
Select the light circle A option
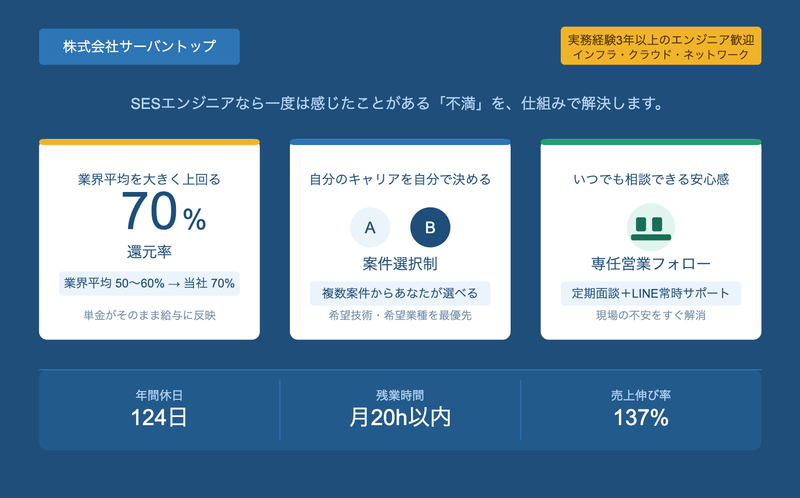click(x=369, y=228)
